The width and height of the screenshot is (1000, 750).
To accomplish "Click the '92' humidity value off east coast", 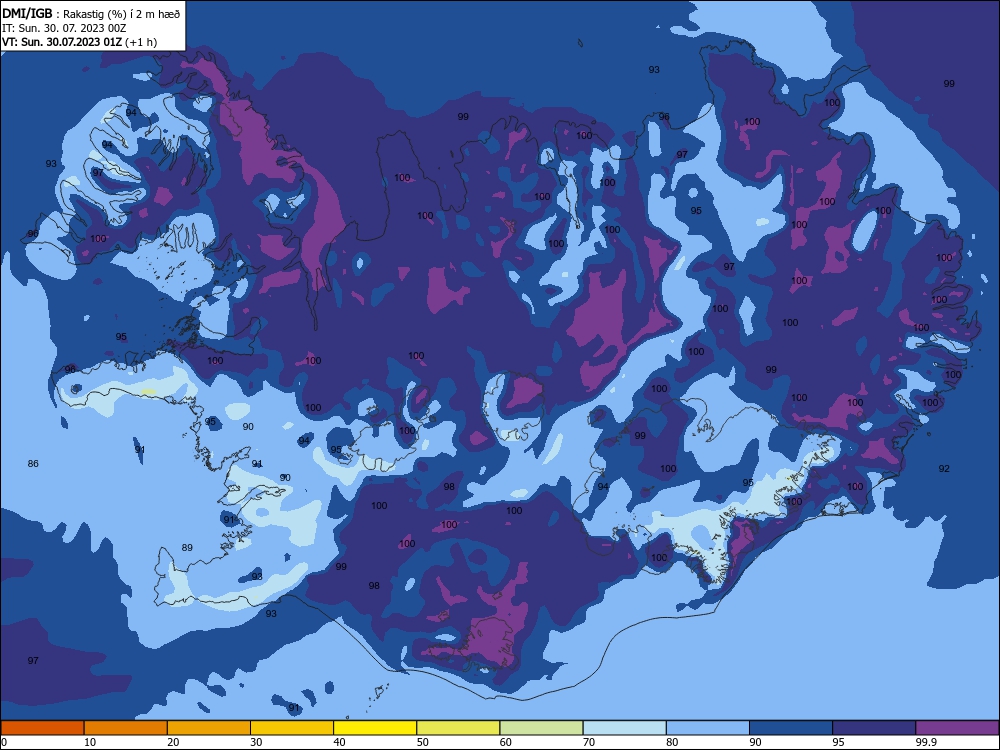I will (944, 469).
